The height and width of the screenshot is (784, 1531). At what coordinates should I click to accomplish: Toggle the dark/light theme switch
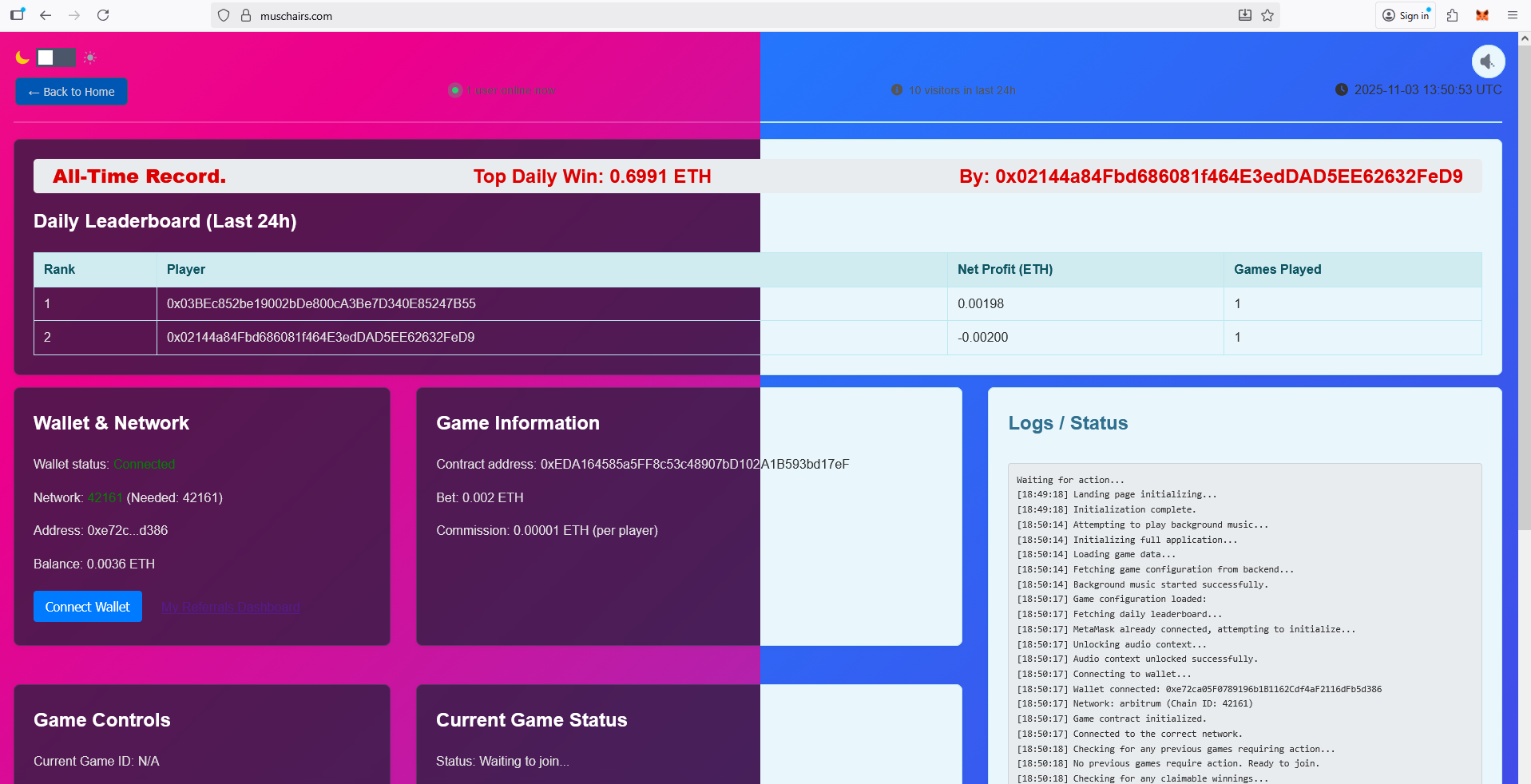click(55, 57)
